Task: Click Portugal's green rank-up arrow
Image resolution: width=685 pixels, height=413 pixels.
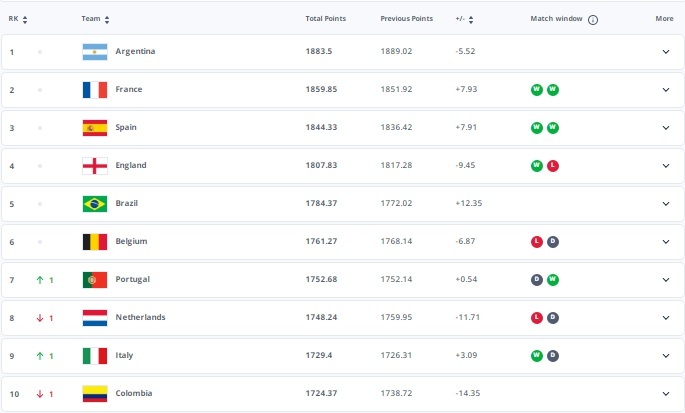Action: coord(40,280)
